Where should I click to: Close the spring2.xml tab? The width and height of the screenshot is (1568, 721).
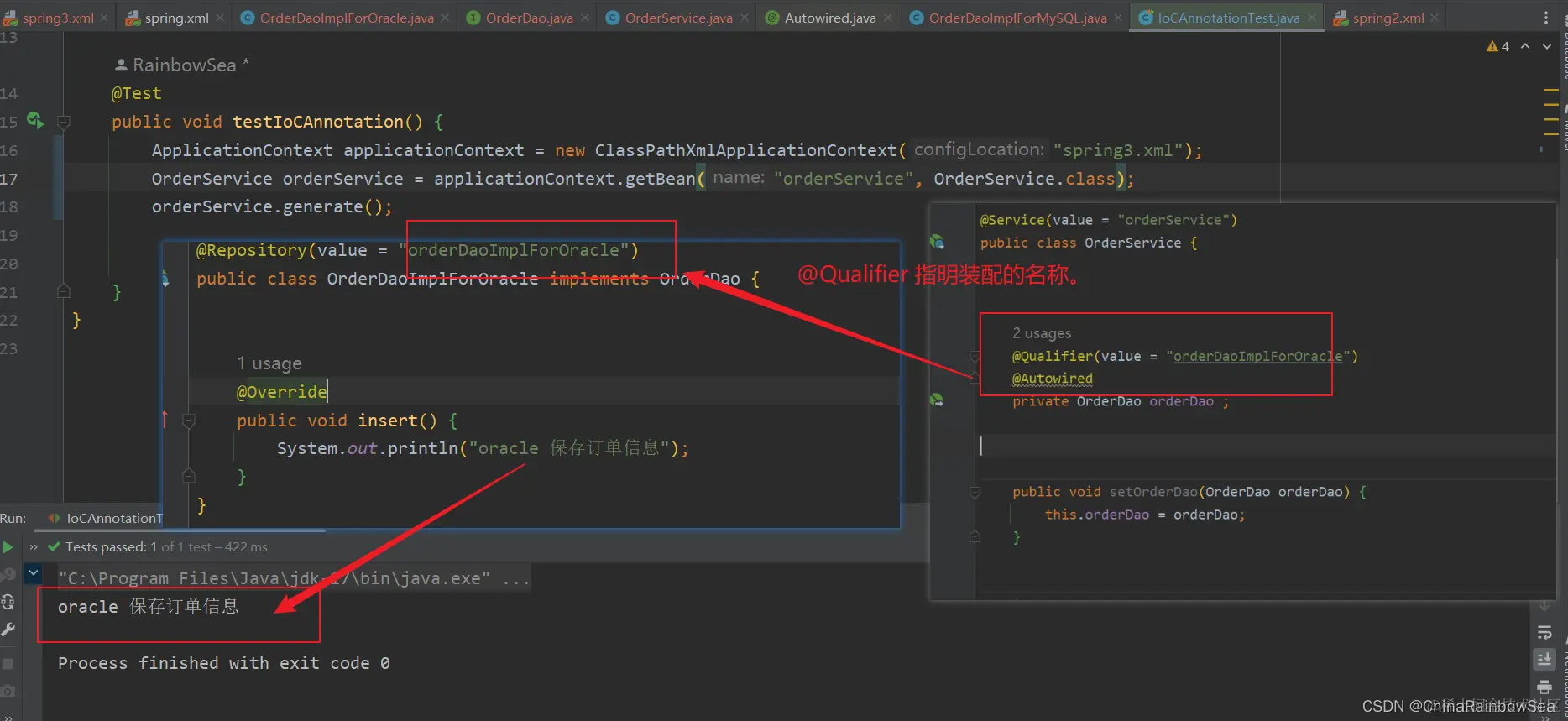pos(1435,18)
